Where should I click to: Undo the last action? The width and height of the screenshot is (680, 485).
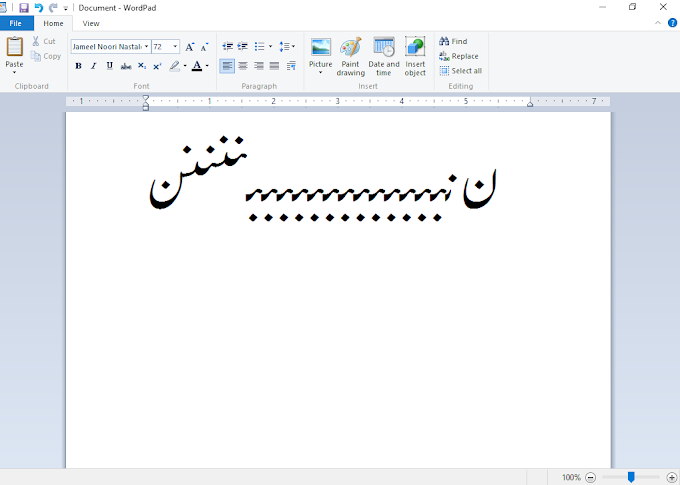click(x=39, y=8)
